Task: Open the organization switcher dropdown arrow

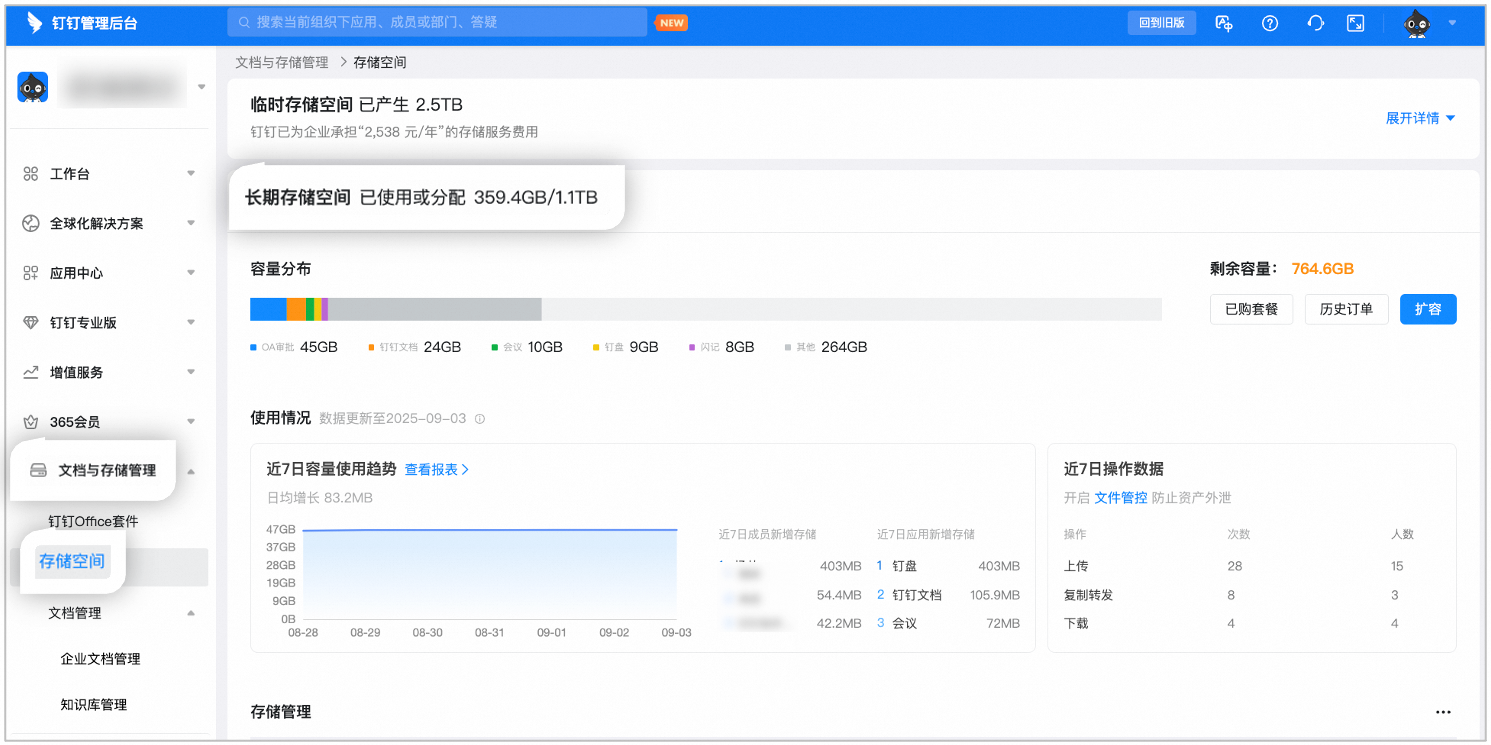Action: coord(201,87)
